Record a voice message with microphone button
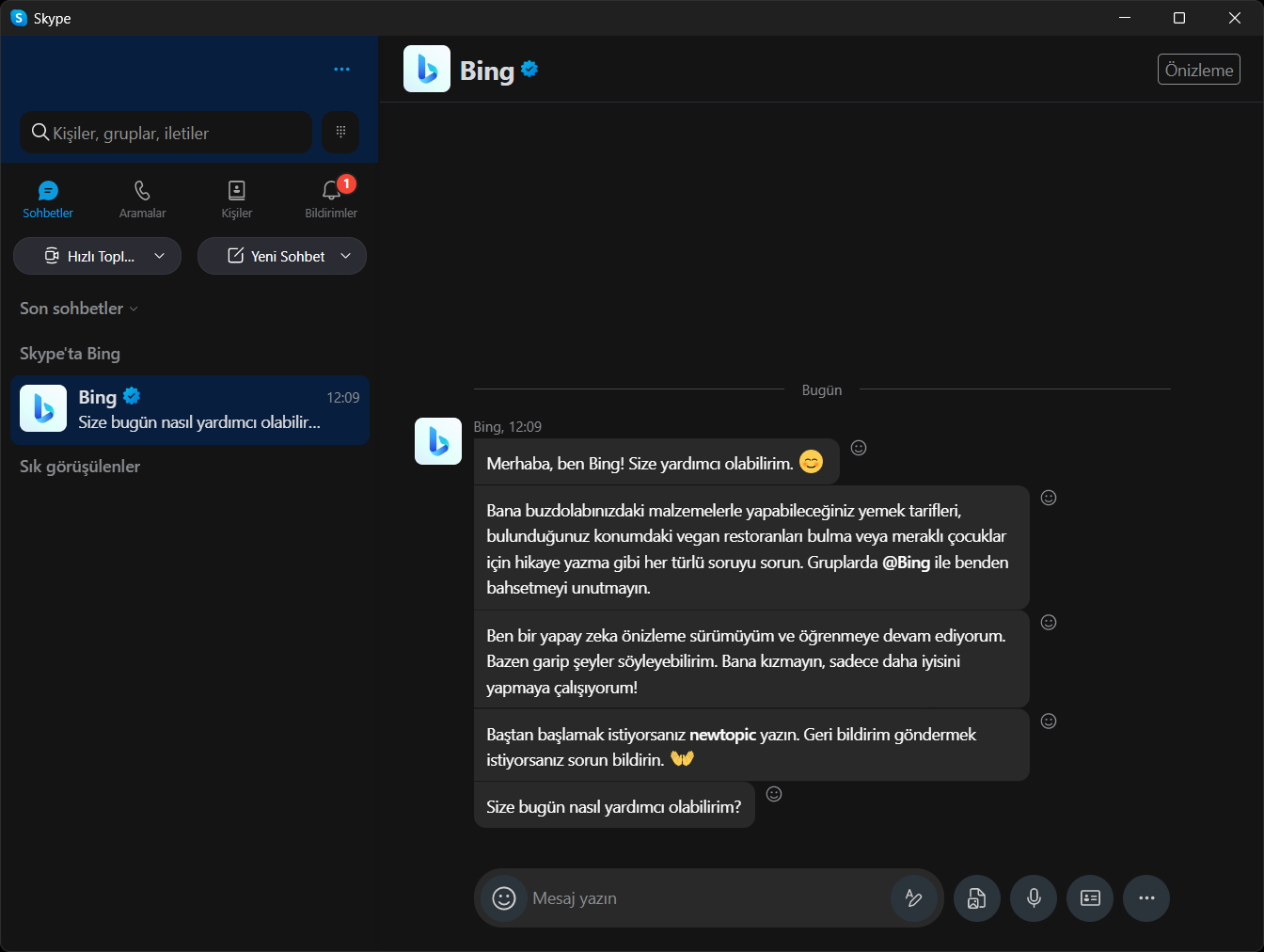This screenshot has width=1264, height=952. coord(1034,898)
